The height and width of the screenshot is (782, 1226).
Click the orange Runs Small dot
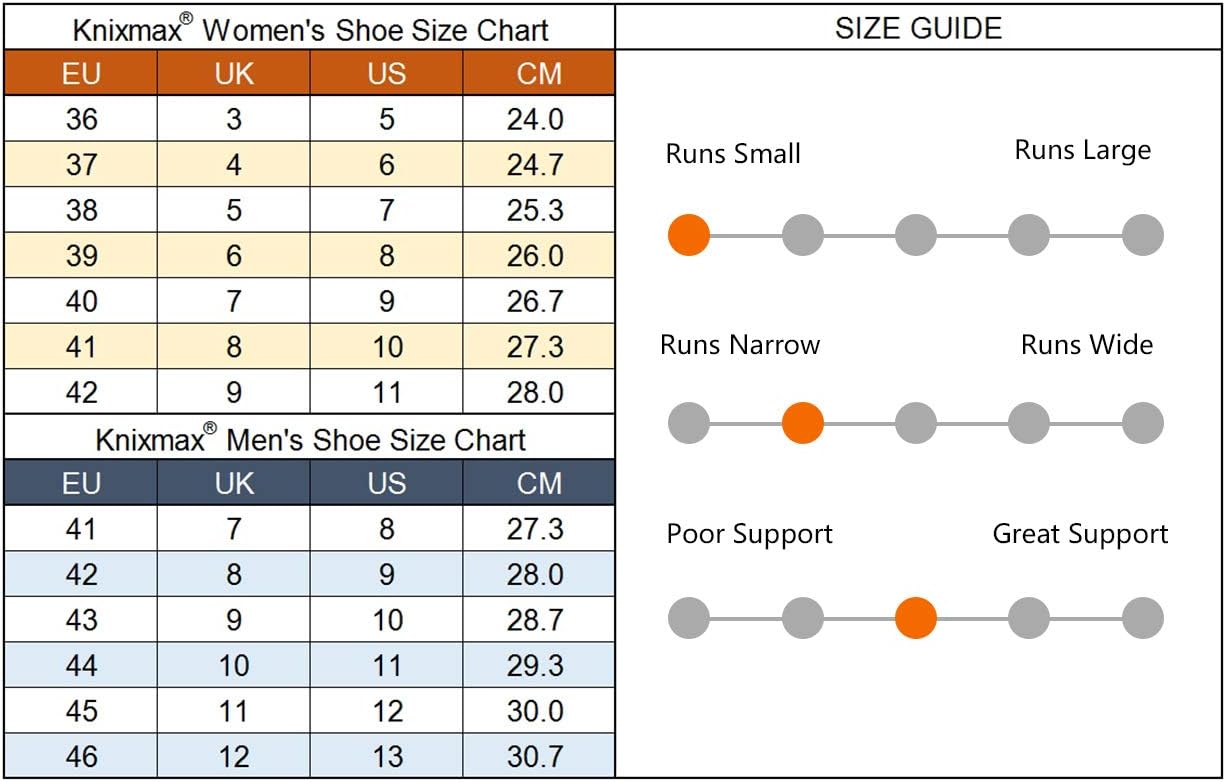pos(689,236)
